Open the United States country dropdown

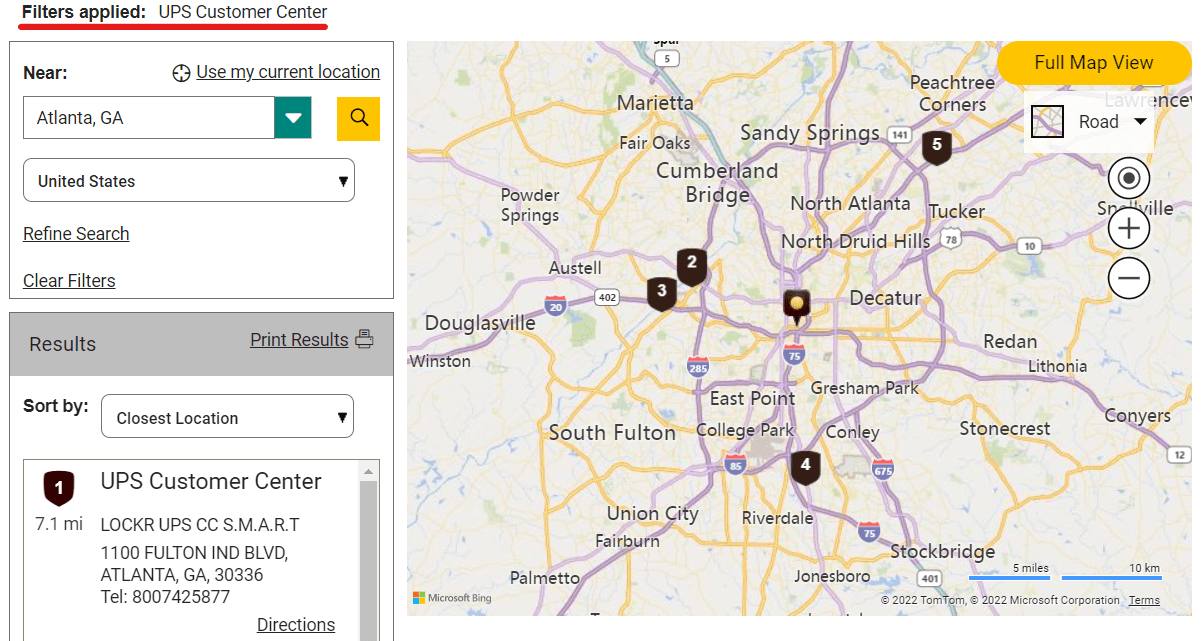click(x=188, y=180)
